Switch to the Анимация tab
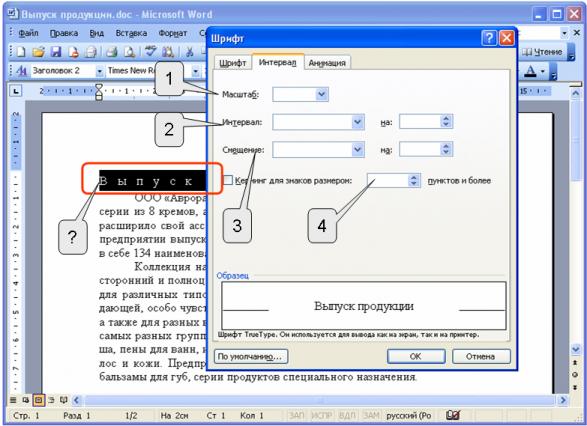Screen dimensions: 587x426 [327, 63]
